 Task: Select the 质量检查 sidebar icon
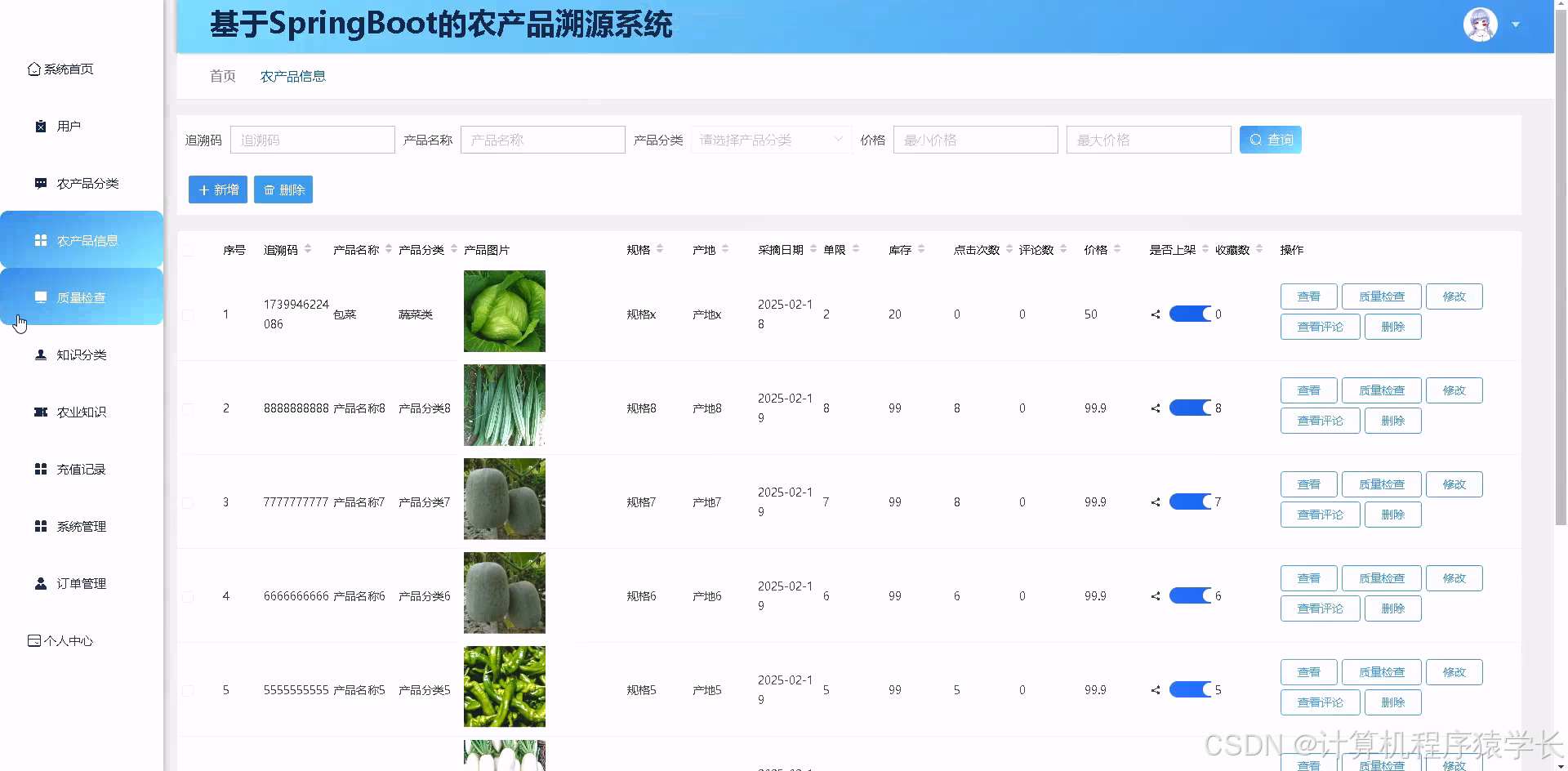[x=40, y=297]
